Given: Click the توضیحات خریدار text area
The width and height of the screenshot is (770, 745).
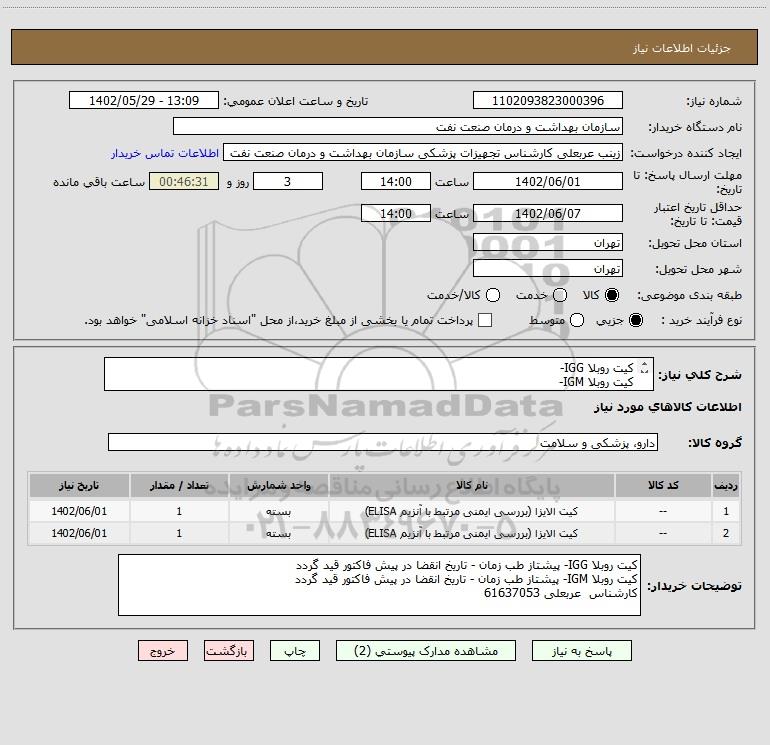Looking at the screenshot, I should point(379,585).
